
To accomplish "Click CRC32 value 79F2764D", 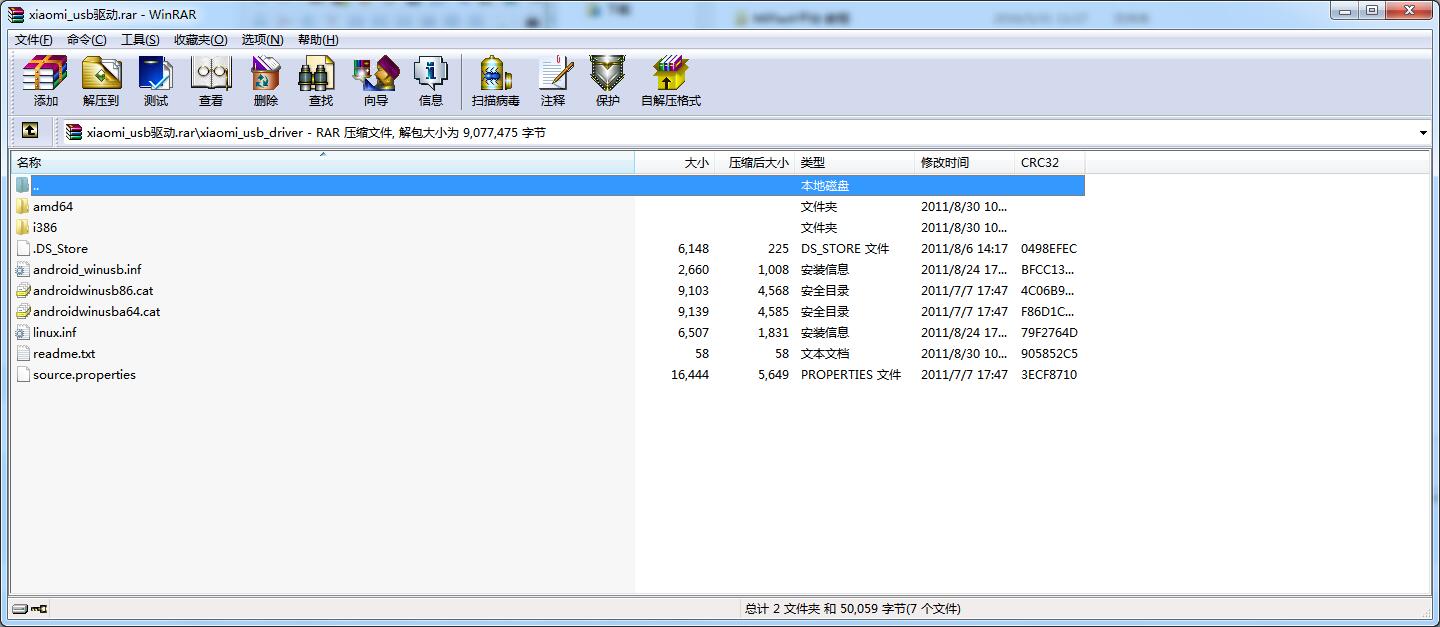I will (x=1049, y=332).
